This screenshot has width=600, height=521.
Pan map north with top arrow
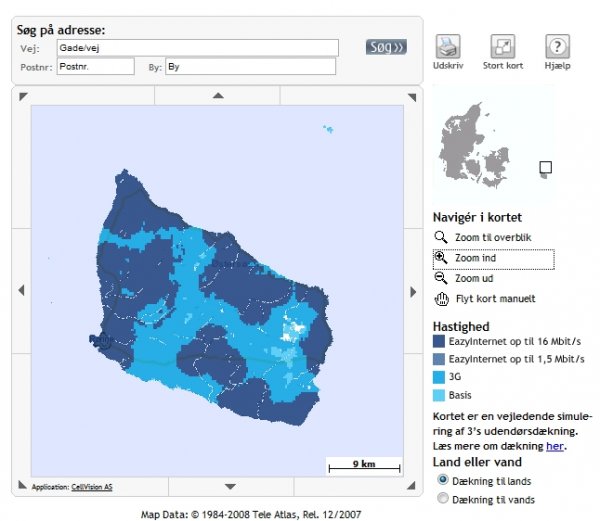pyautogui.click(x=218, y=96)
